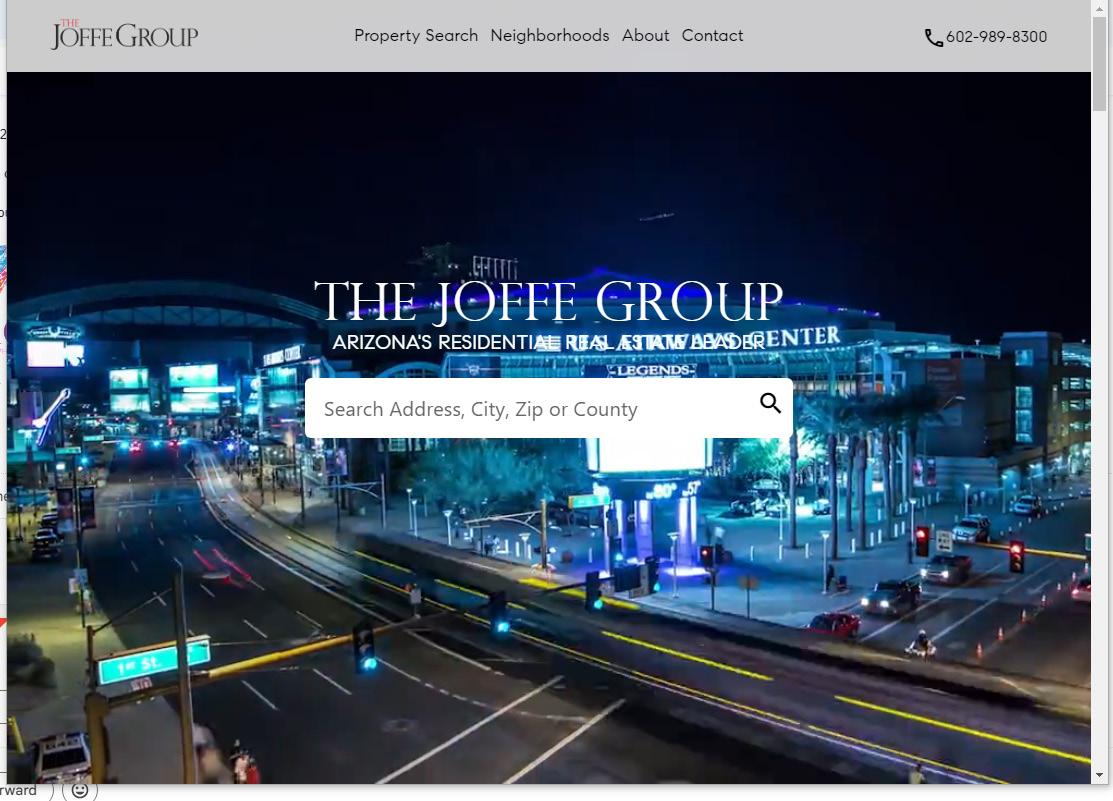This screenshot has height=801, width=1113.
Task: Click the page's vertical scrollbar thumb
Action: coord(1100,62)
